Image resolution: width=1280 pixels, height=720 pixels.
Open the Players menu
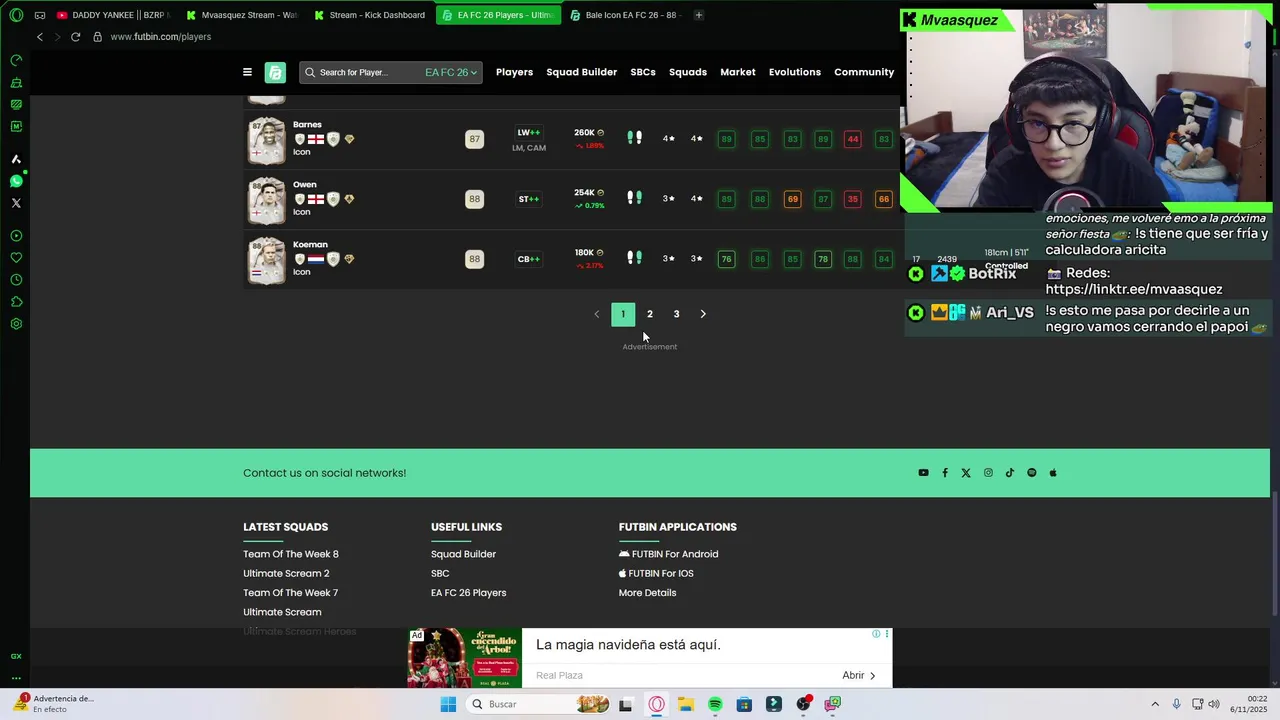tap(514, 72)
